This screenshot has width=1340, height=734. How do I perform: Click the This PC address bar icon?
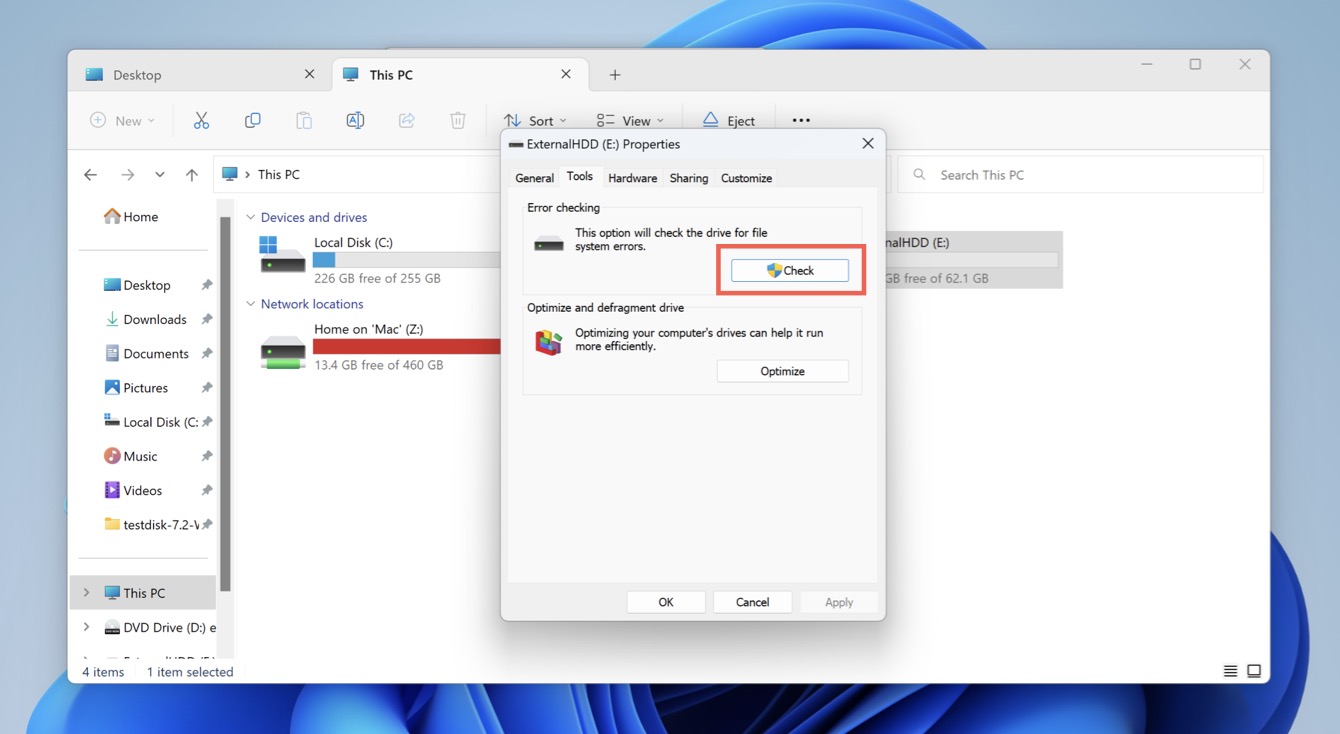click(230, 174)
